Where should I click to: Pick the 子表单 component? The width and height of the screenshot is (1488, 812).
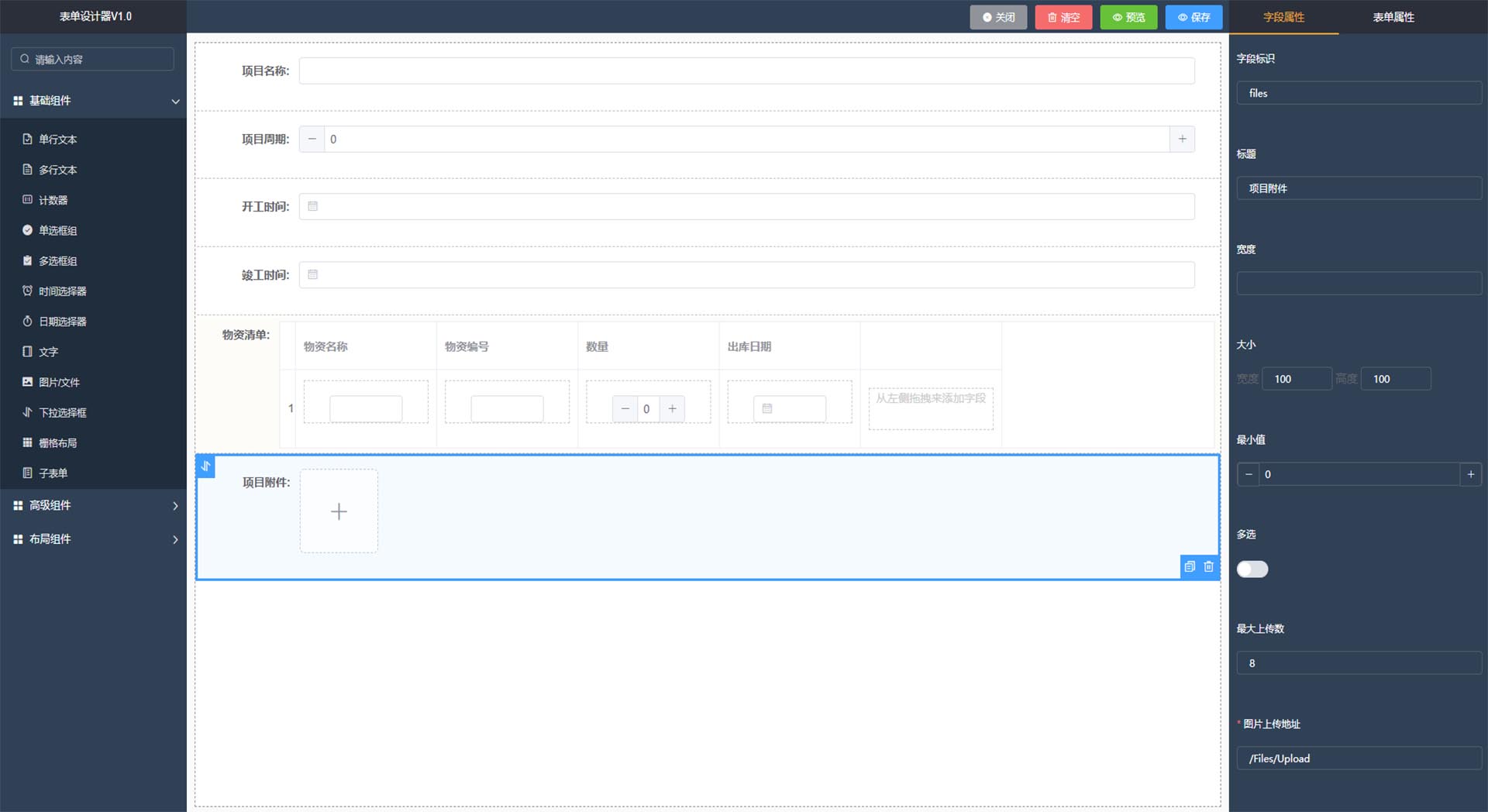click(x=53, y=473)
